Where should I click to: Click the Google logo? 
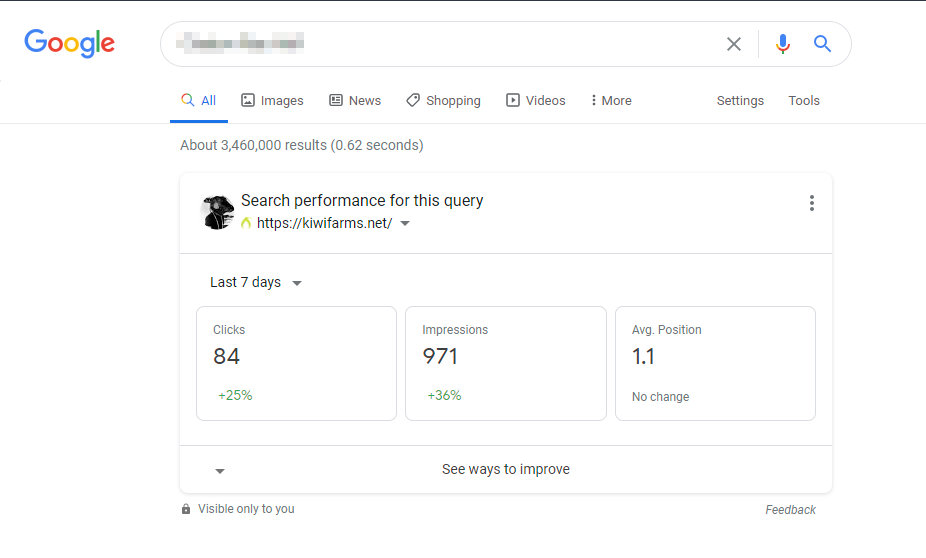click(x=70, y=43)
